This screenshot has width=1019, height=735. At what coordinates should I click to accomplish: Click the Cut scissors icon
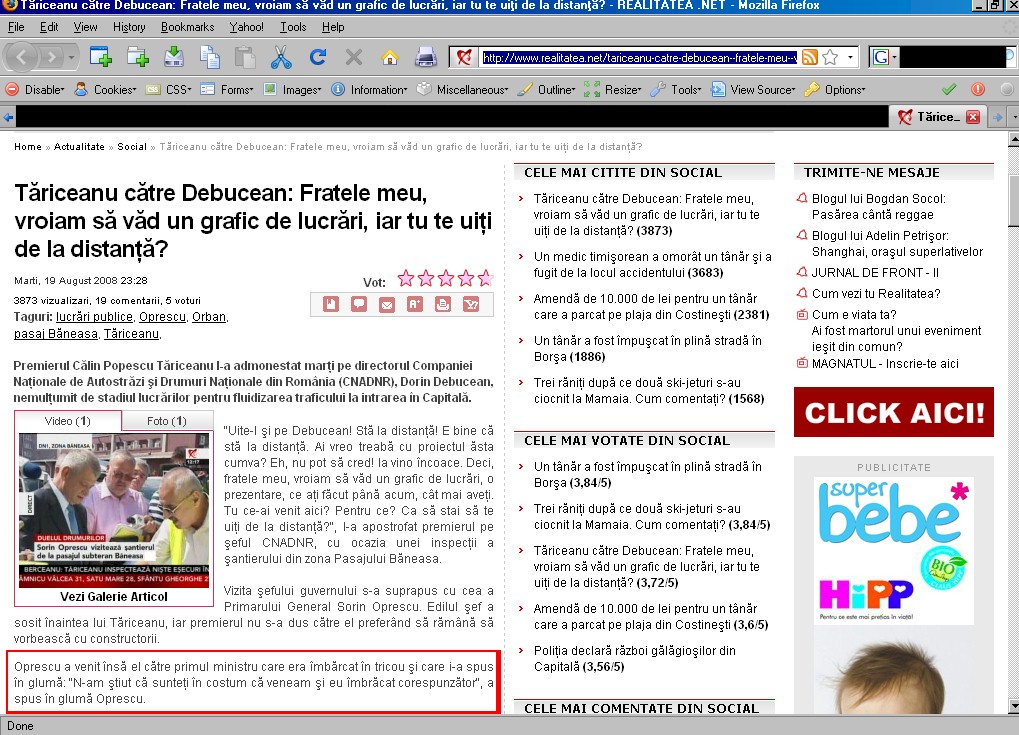pos(281,57)
